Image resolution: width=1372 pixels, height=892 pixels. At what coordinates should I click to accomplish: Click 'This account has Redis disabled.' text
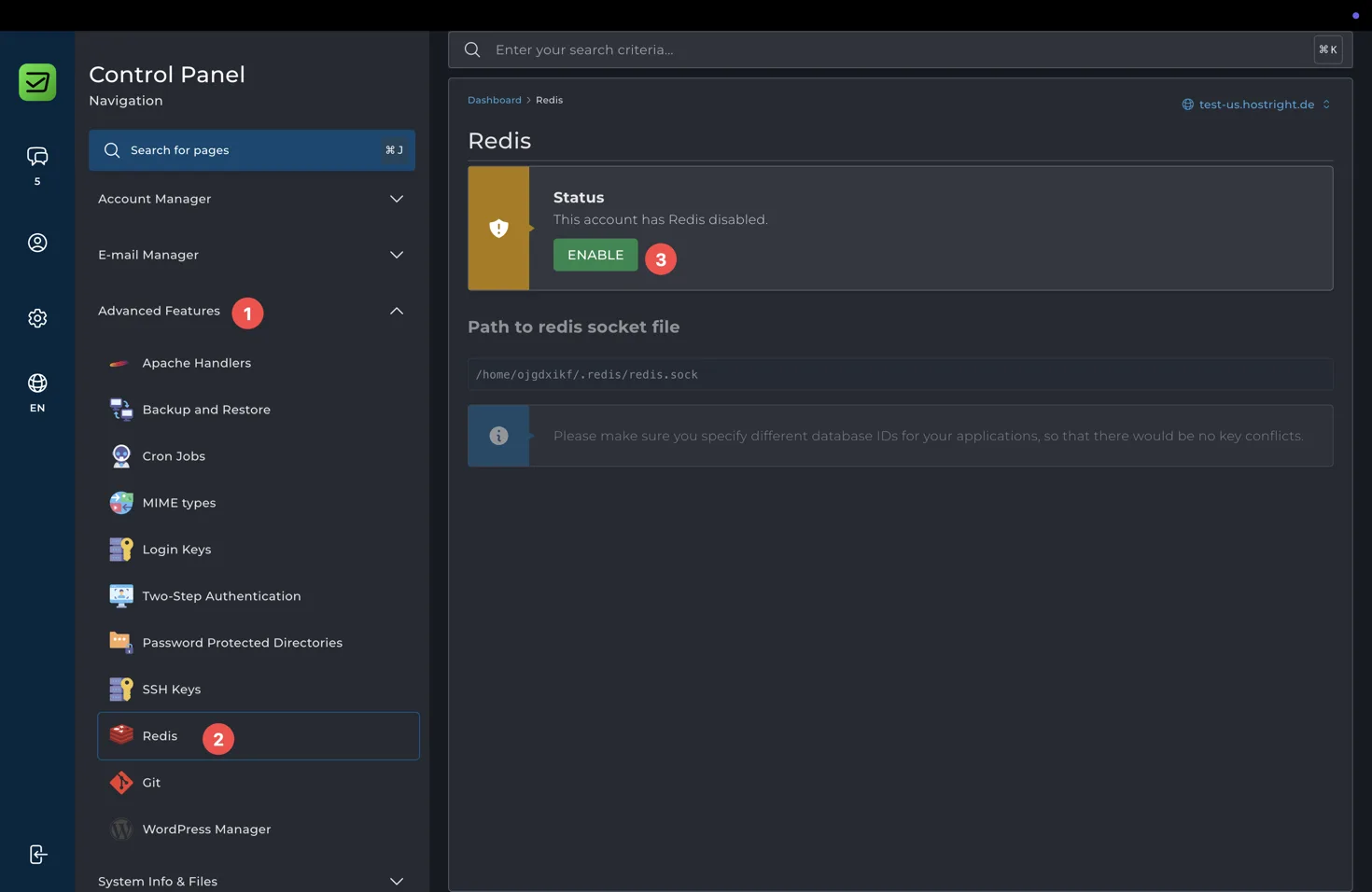coord(661,219)
